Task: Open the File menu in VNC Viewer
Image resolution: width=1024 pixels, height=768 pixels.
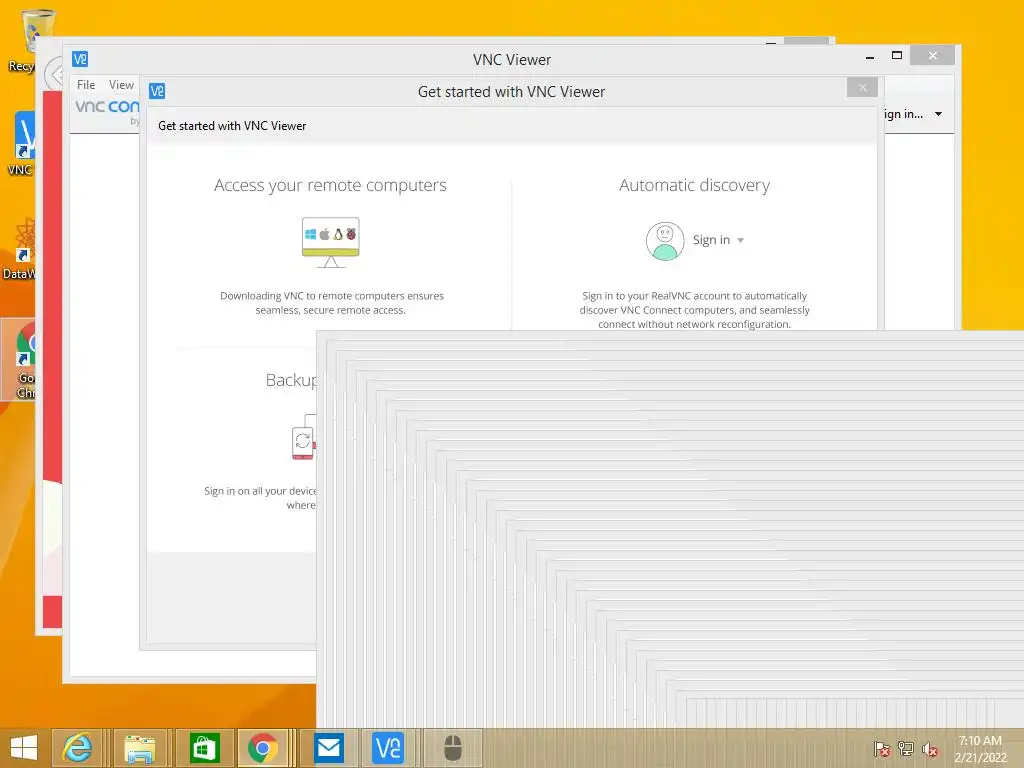Action: (x=86, y=85)
